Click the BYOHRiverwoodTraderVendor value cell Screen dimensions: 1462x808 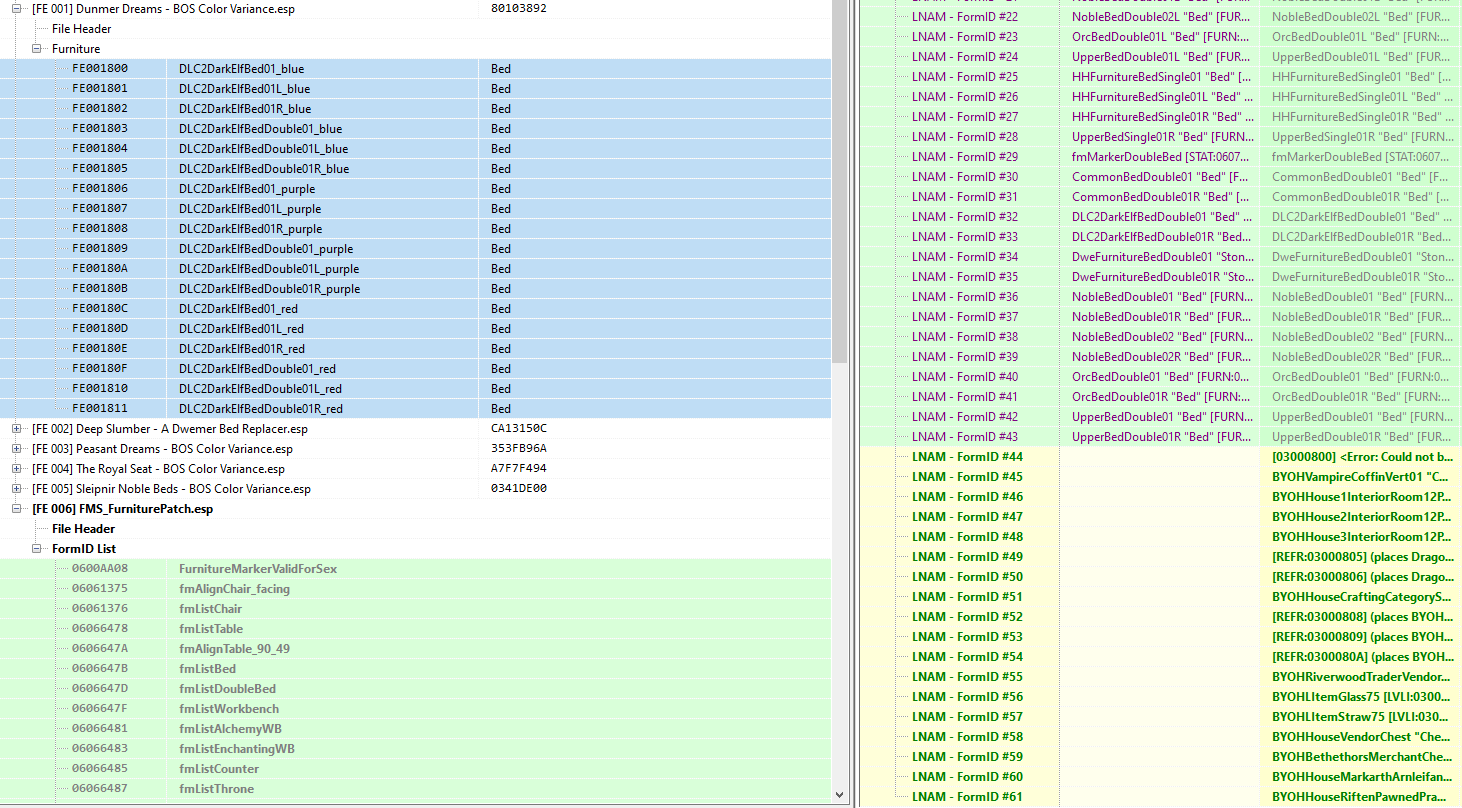click(x=1361, y=677)
